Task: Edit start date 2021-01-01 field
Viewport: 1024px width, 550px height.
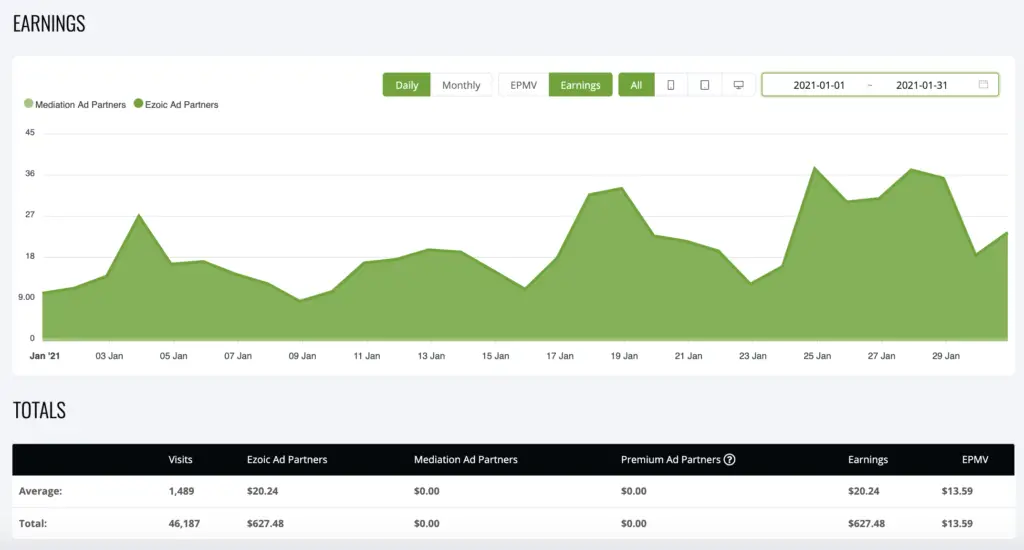Action: 819,85
